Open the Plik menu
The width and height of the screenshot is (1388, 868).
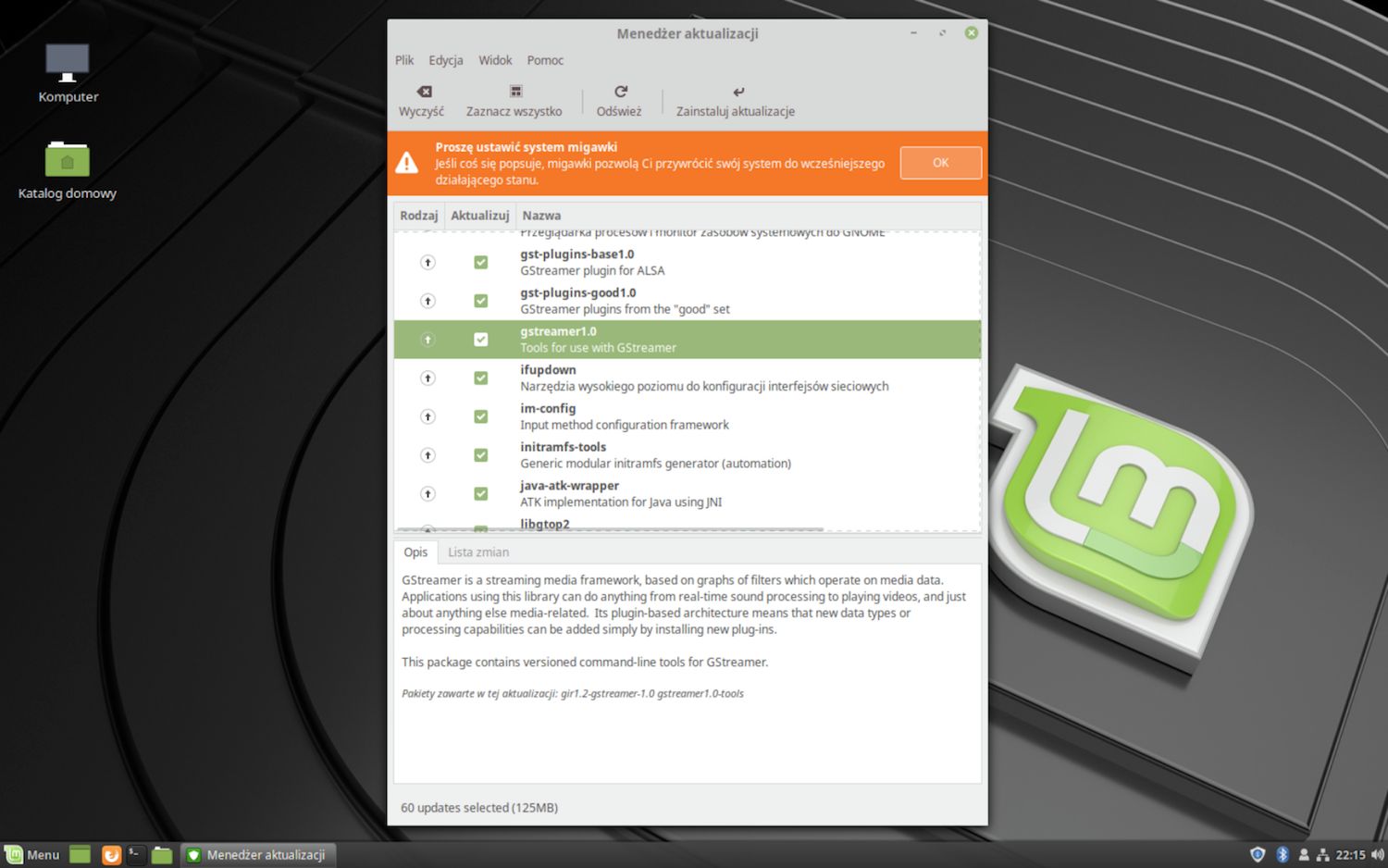click(x=404, y=60)
